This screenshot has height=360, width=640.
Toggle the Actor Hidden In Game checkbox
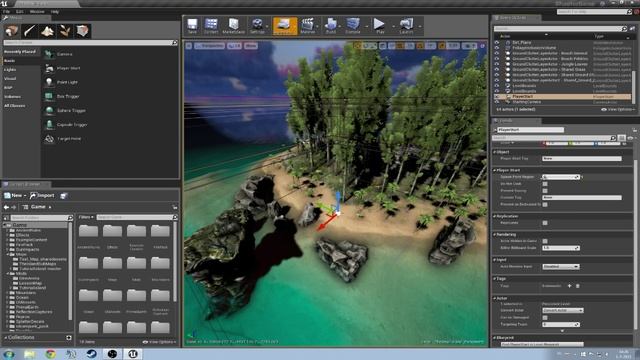click(545, 241)
